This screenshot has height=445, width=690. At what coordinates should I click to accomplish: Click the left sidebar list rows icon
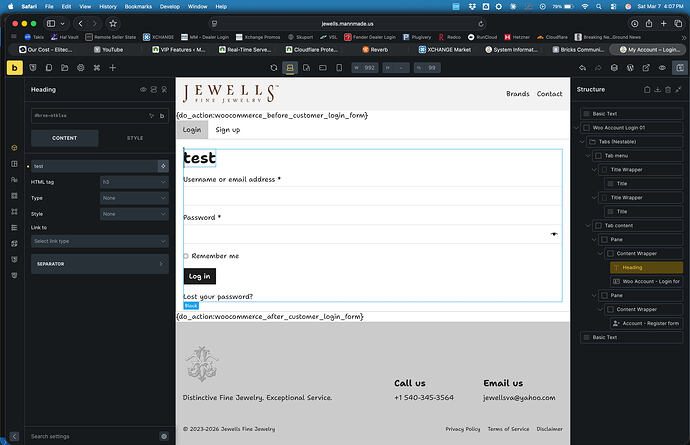click(14, 228)
